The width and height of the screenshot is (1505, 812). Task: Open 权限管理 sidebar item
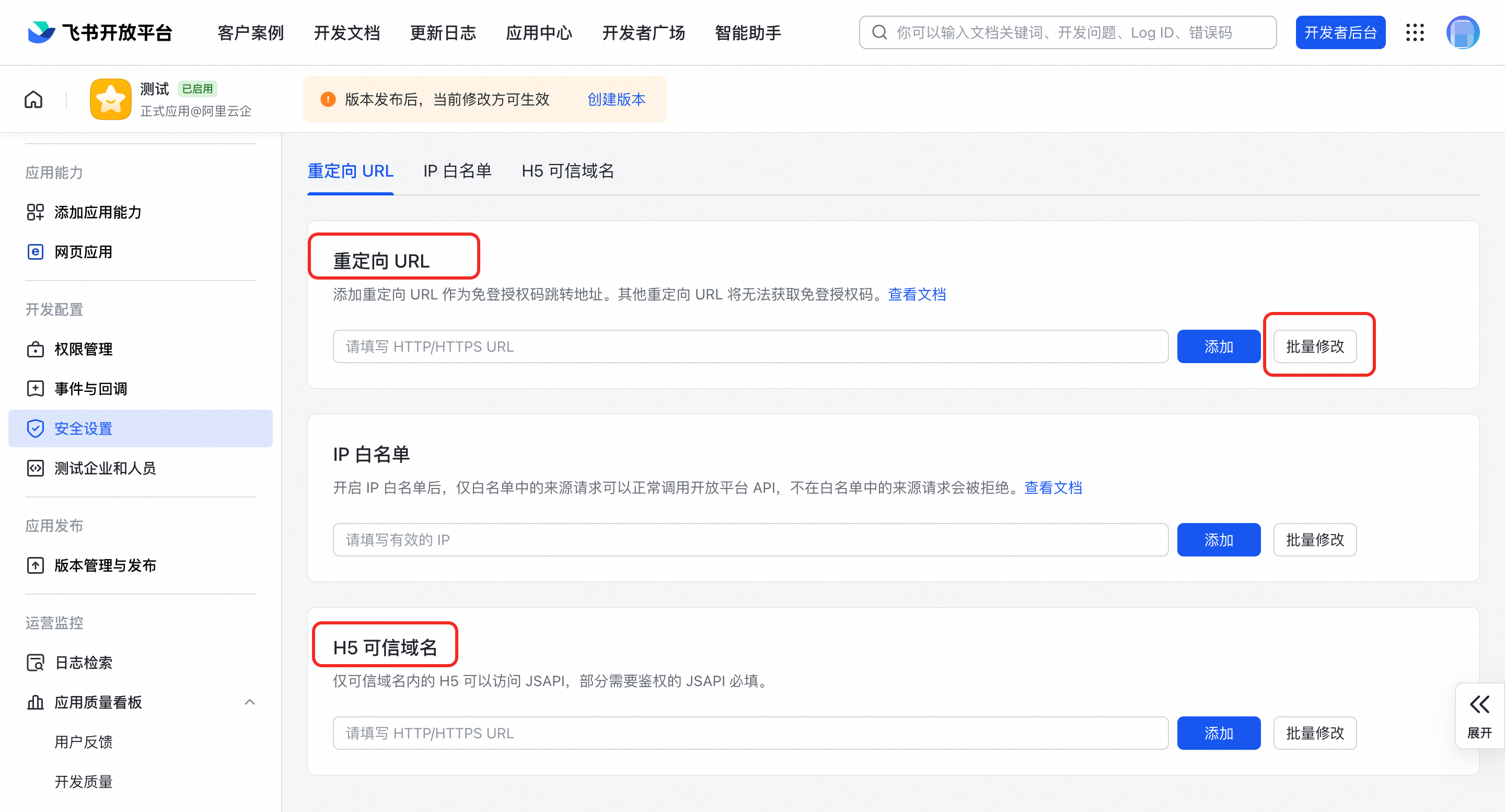83,349
